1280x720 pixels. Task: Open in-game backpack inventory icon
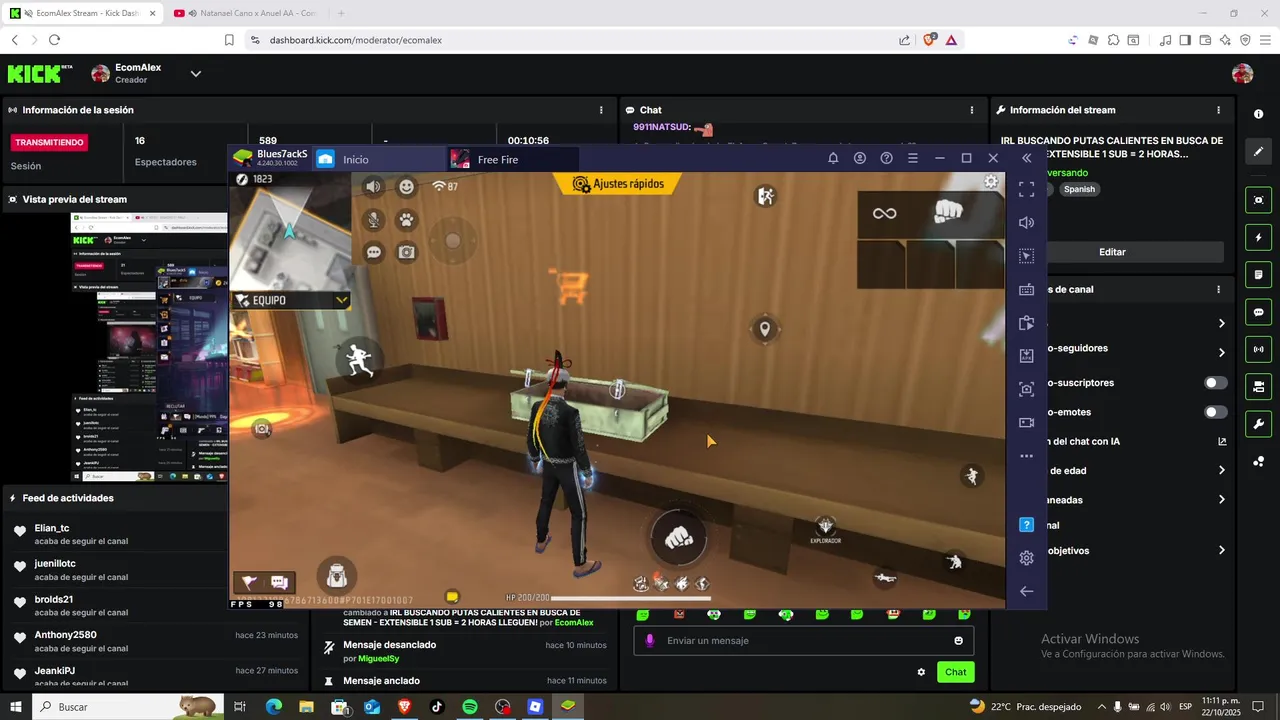(336, 574)
